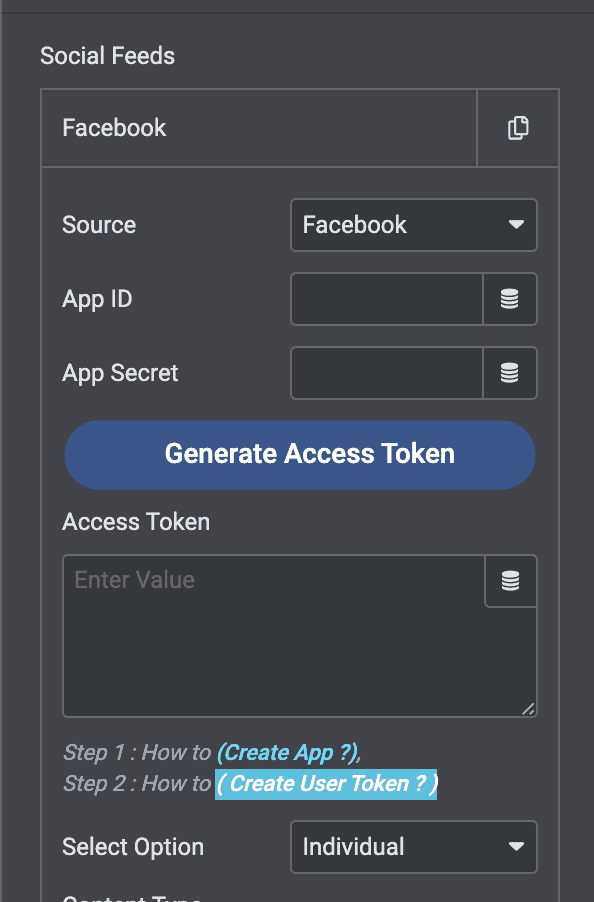Viewport: 594px width, 902px height.
Task: Click the Social Feeds section heading
Action: [107, 56]
